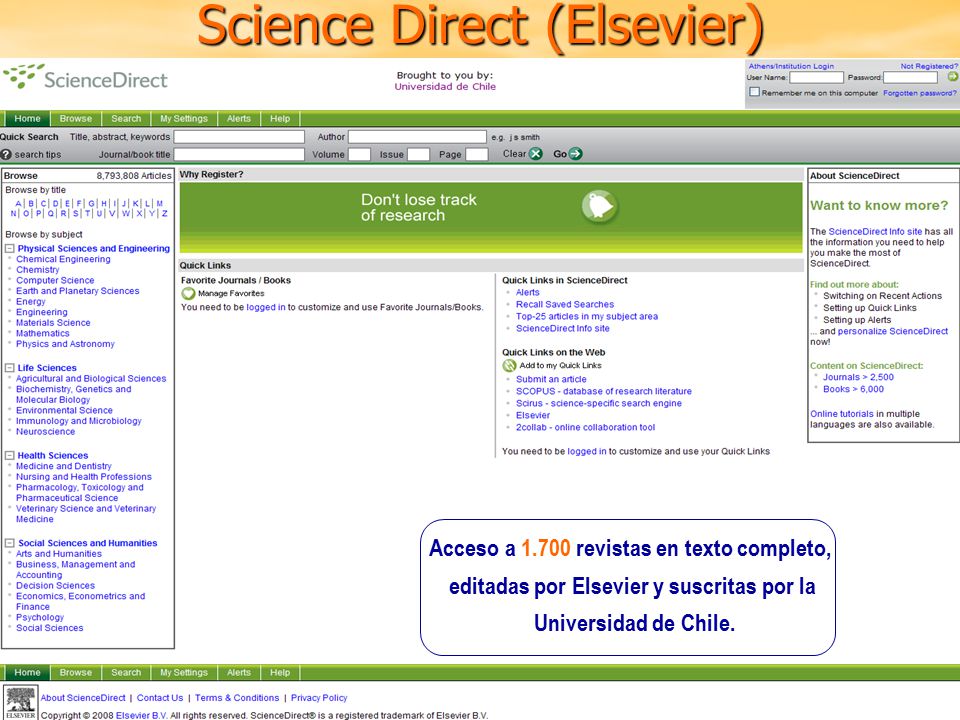Screen dimensions: 960x720
Task: Click the bell icon in the banner
Action: pos(599,206)
